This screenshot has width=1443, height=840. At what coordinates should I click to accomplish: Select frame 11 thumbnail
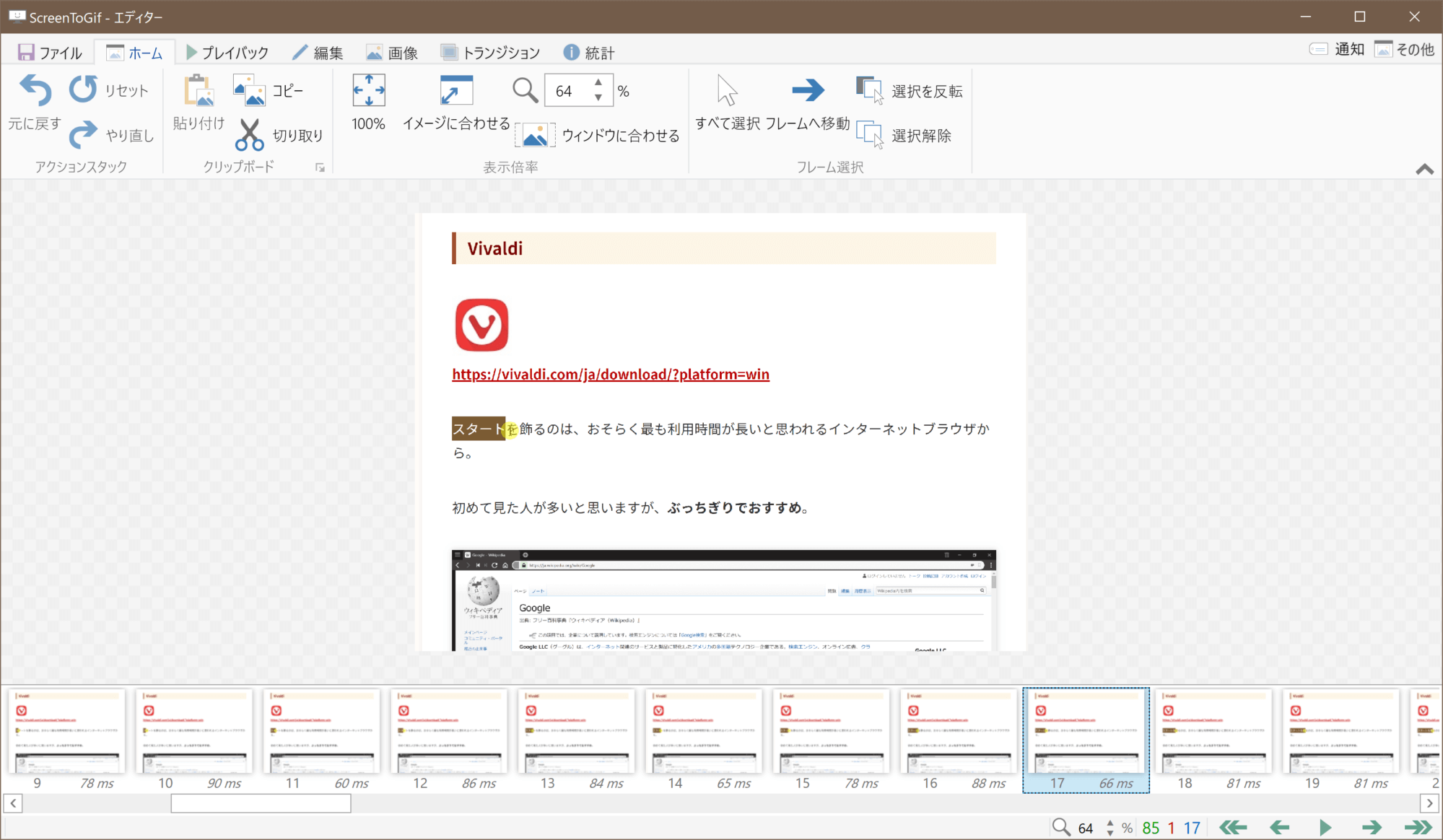(x=321, y=740)
